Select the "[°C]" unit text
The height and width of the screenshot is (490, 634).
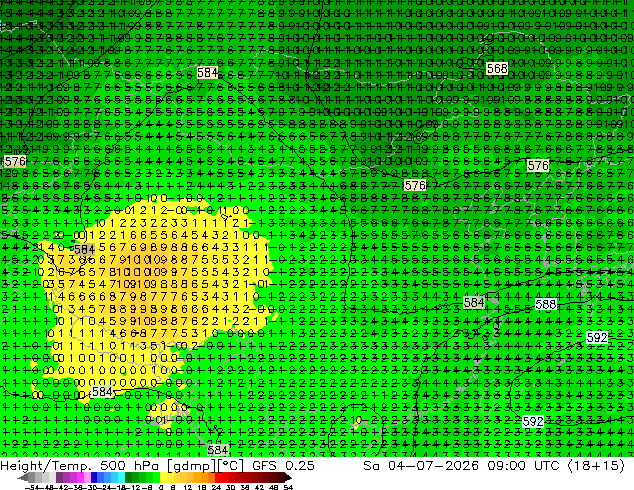pyautogui.click(x=231, y=466)
